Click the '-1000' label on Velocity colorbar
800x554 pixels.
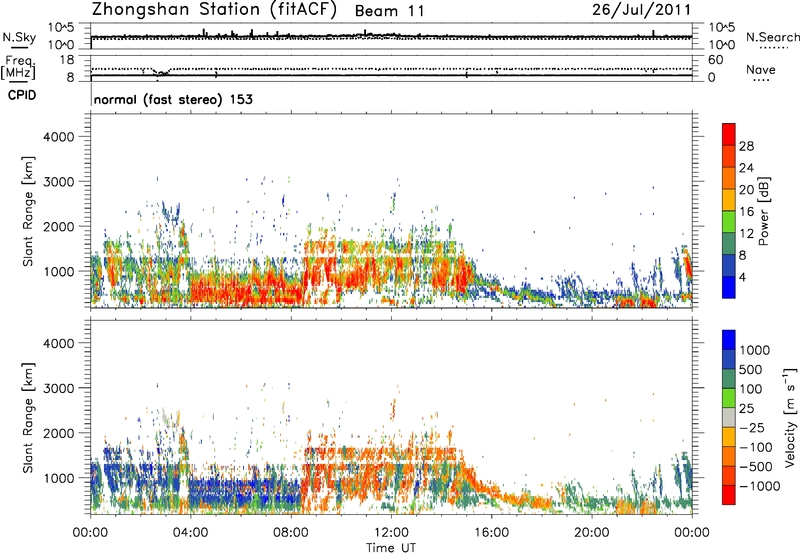pos(760,486)
